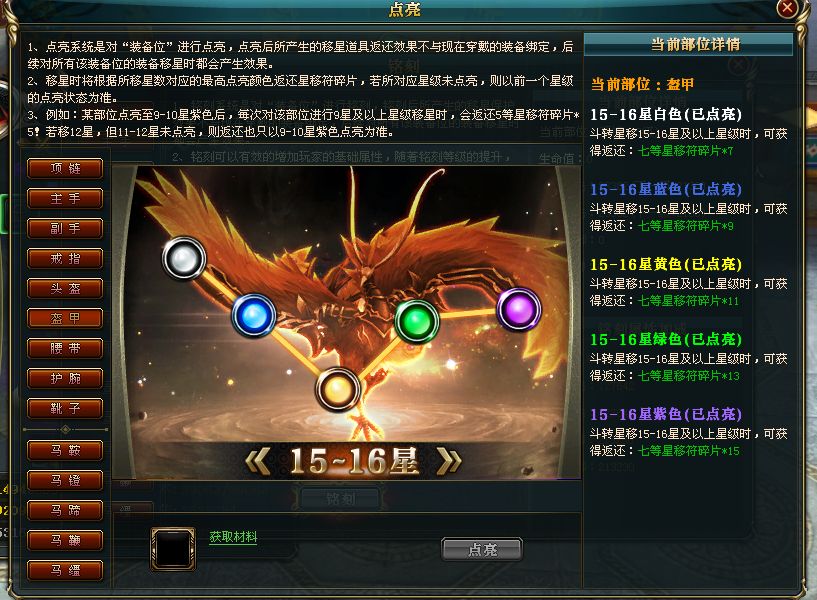Image resolution: width=817 pixels, height=600 pixels.
Task: Close the 点亮 window
Action: (x=787, y=8)
